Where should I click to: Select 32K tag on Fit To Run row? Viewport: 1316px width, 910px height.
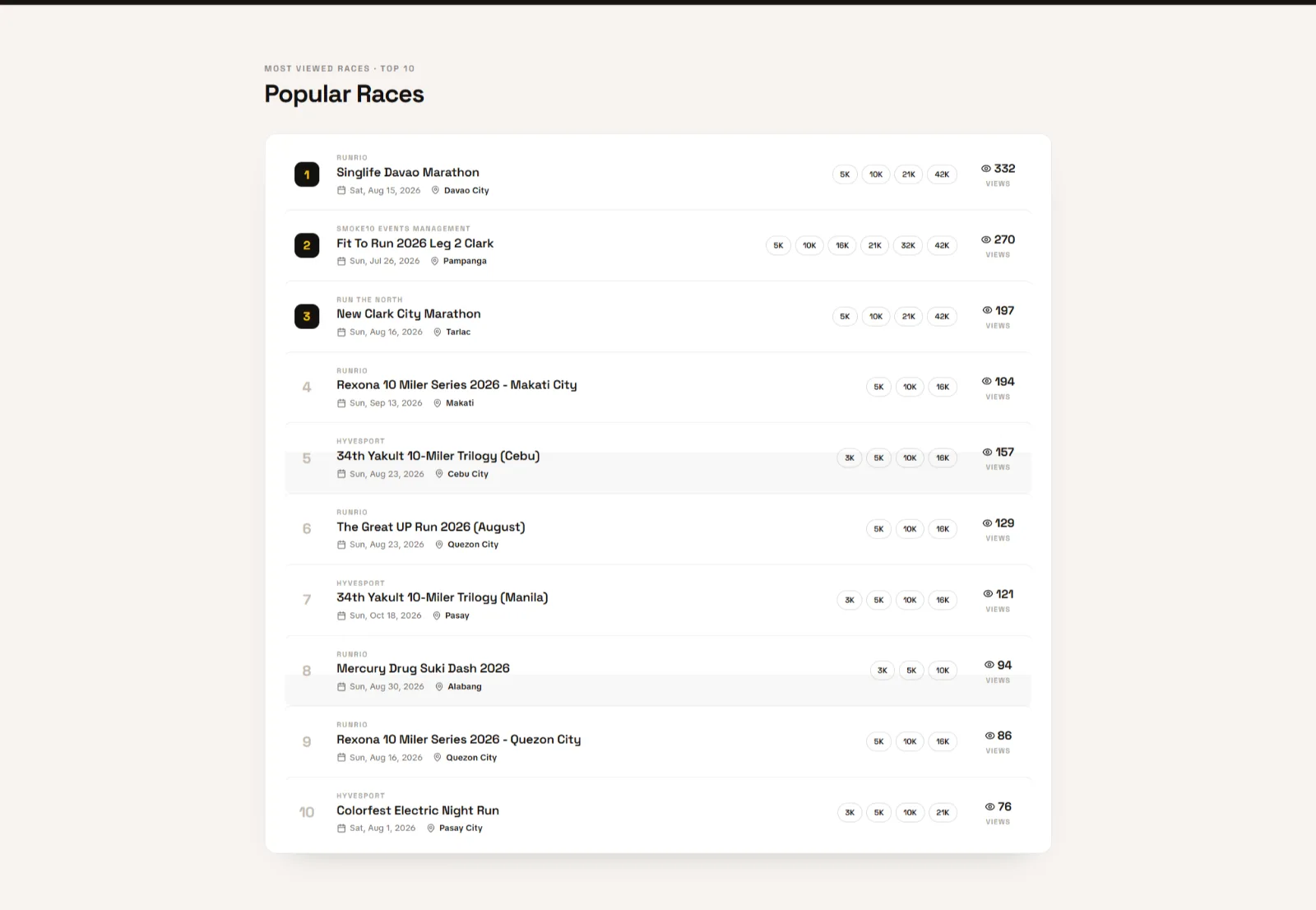coord(908,245)
